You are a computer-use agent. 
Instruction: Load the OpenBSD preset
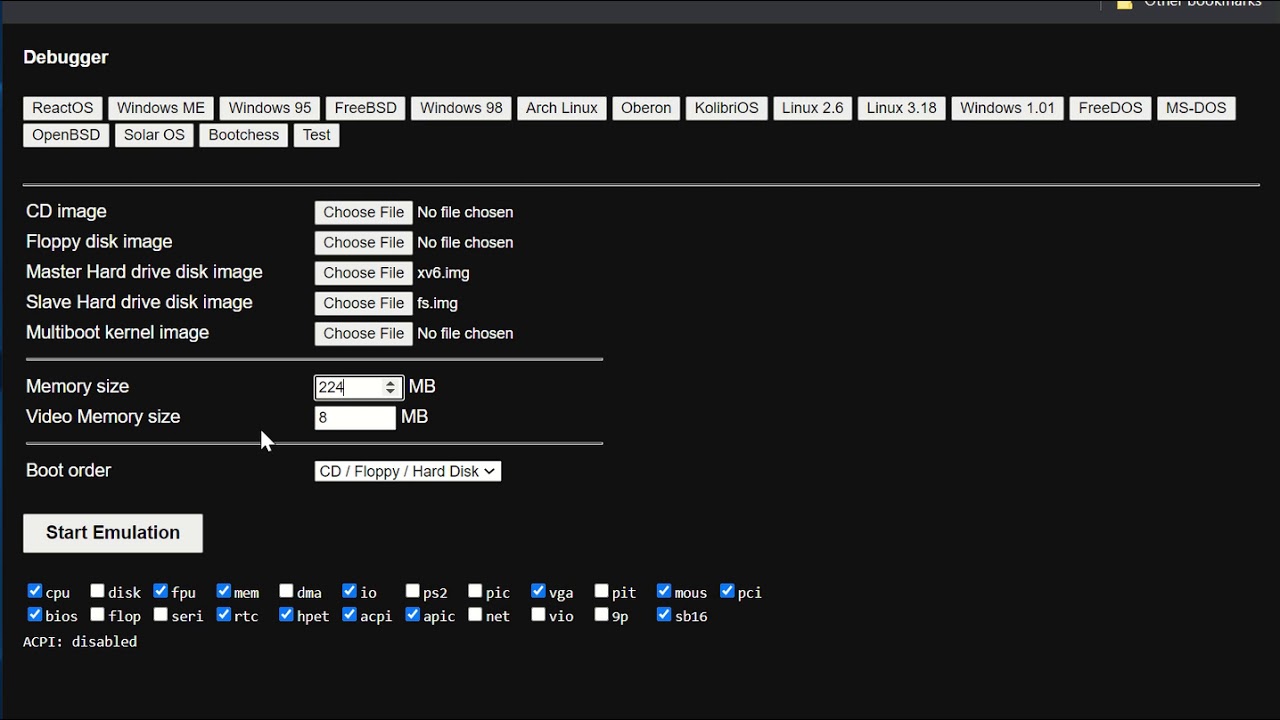(66, 135)
